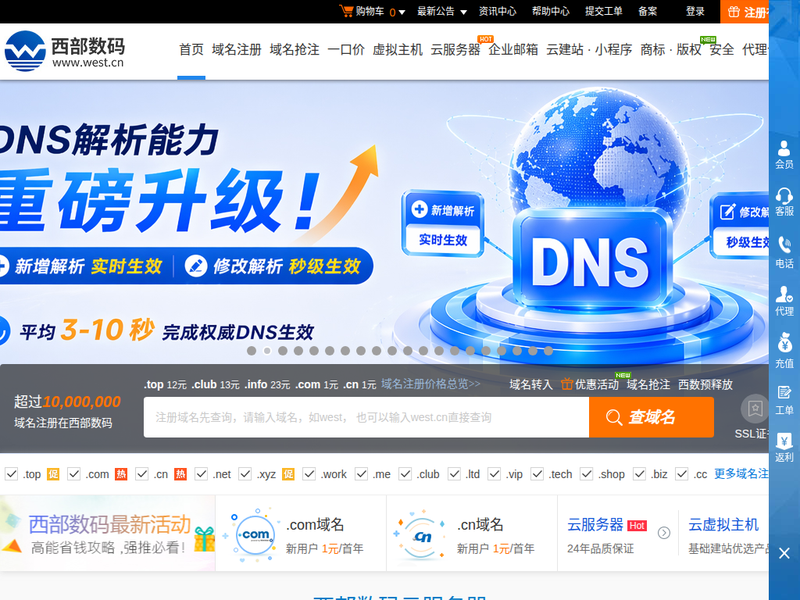Select the last carousel dot
The width and height of the screenshot is (800, 600).
[548, 351]
